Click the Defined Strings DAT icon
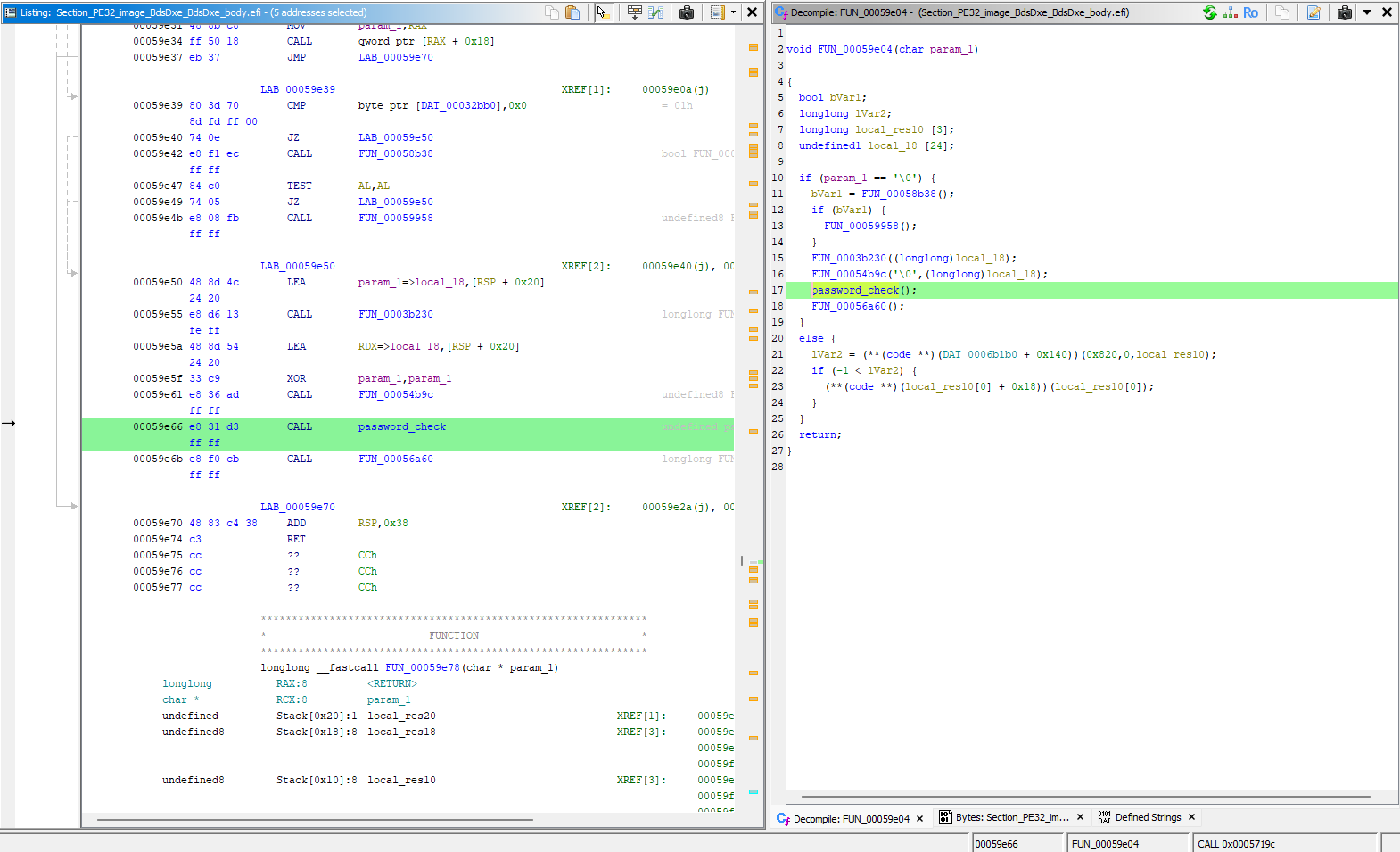1400x852 pixels. (x=1104, y=817)
